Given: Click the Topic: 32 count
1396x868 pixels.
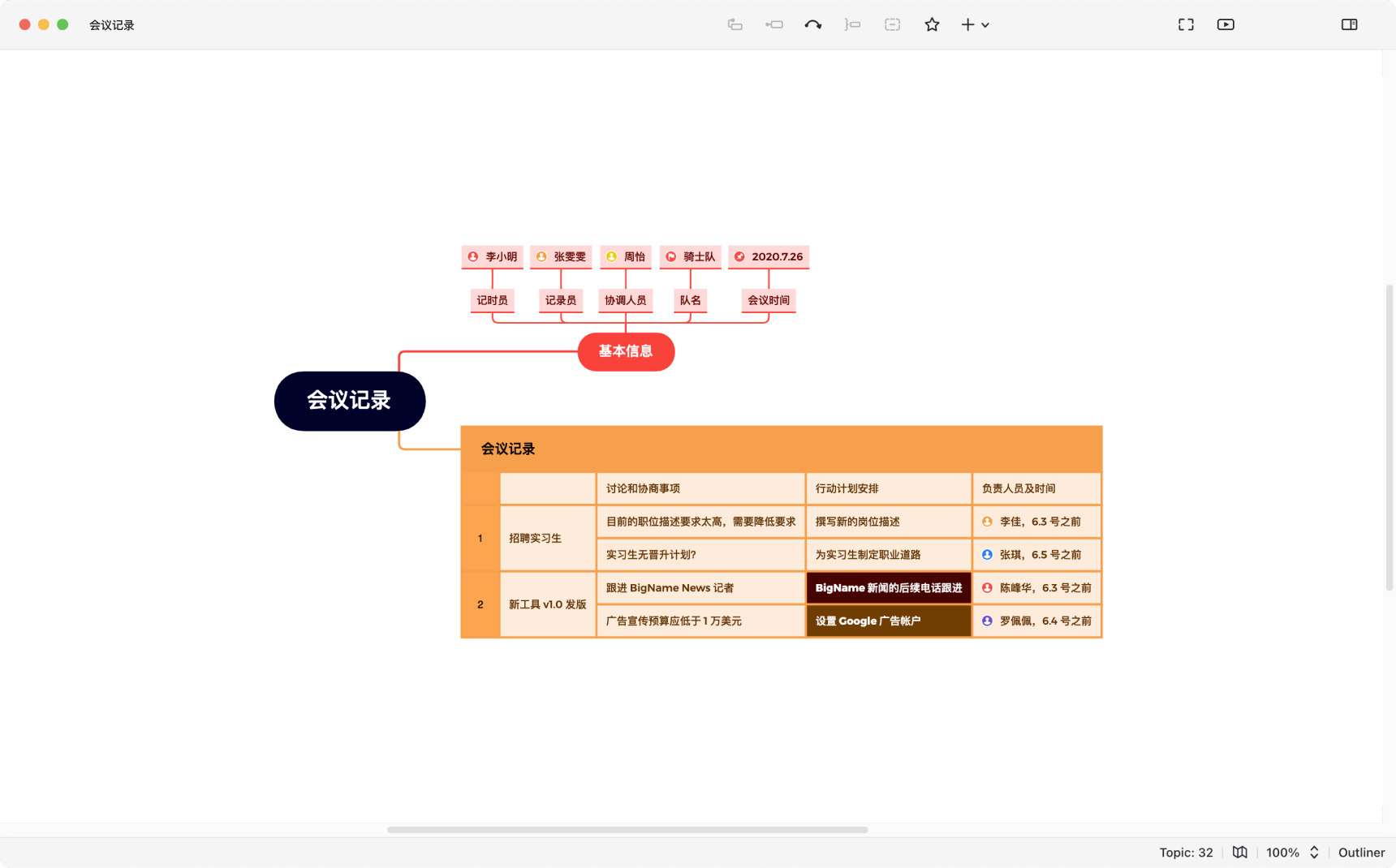Looking at the screenshot, I should coord(1186,852).
